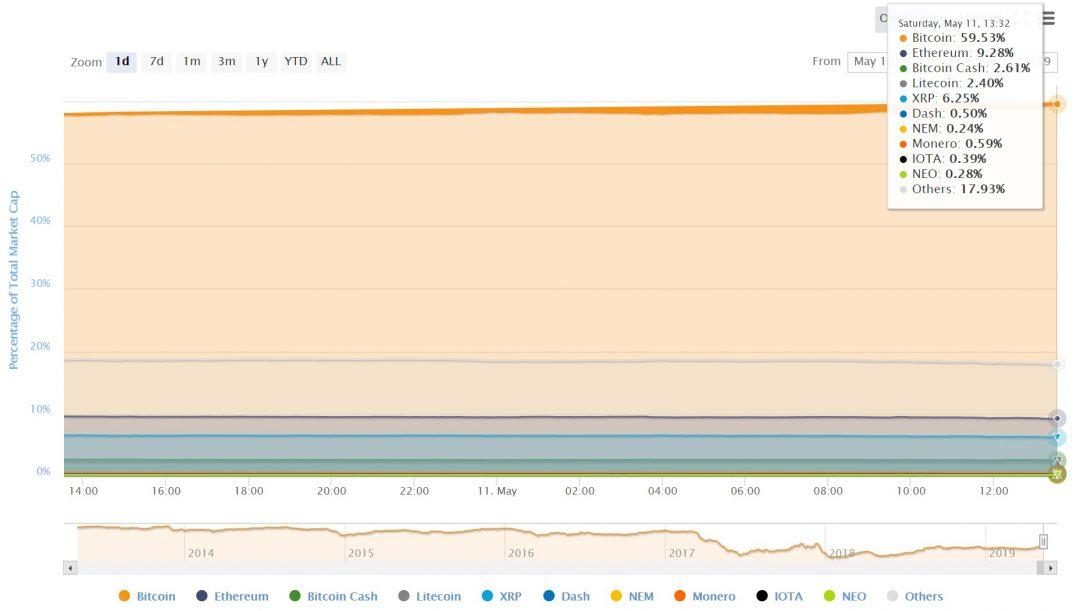This screenshot has height=611, width=1080.
Task: Select the 1d zoom range
Action: [x=122, y=61]
